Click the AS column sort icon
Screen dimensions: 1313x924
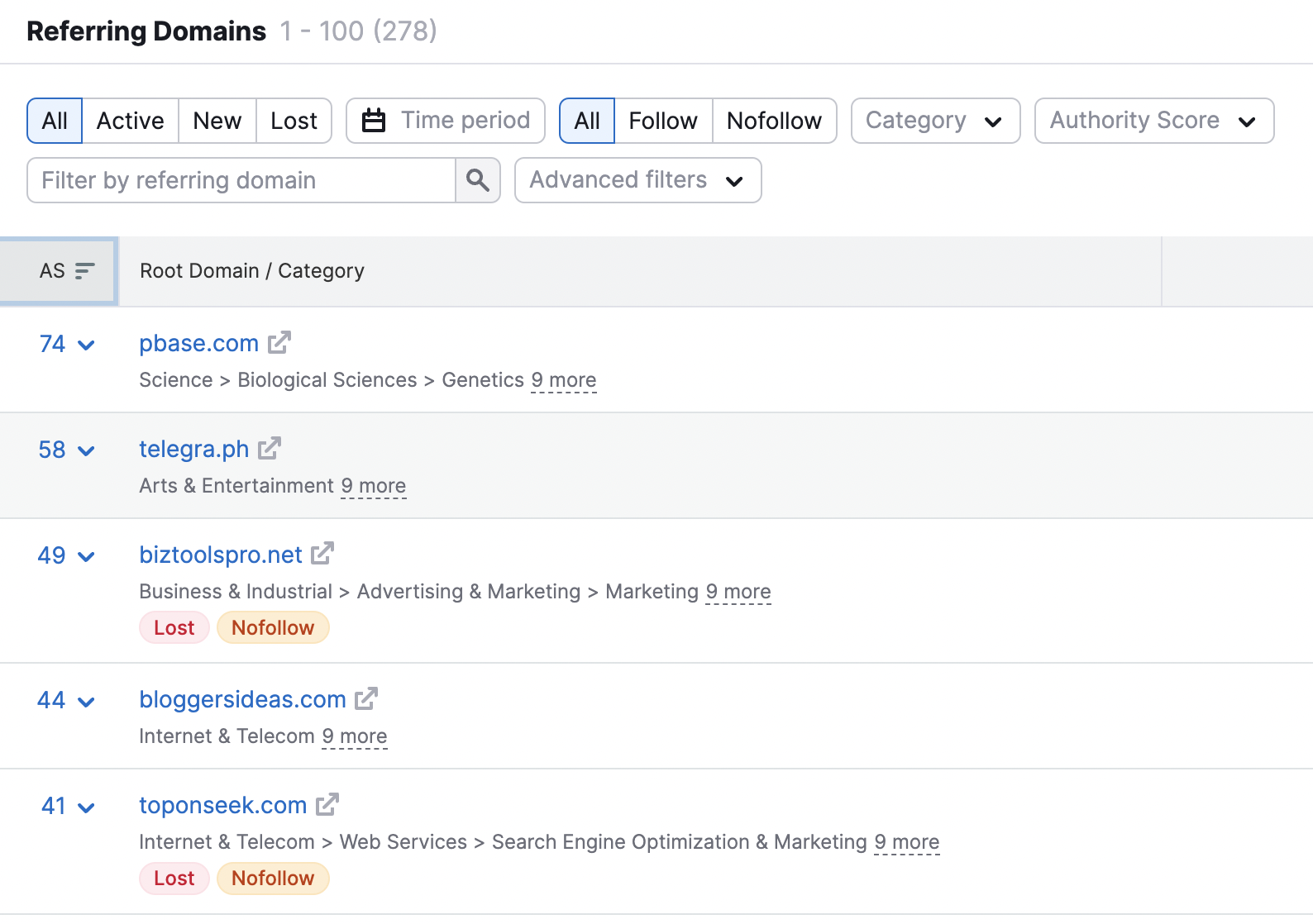[x=84, y=271]
